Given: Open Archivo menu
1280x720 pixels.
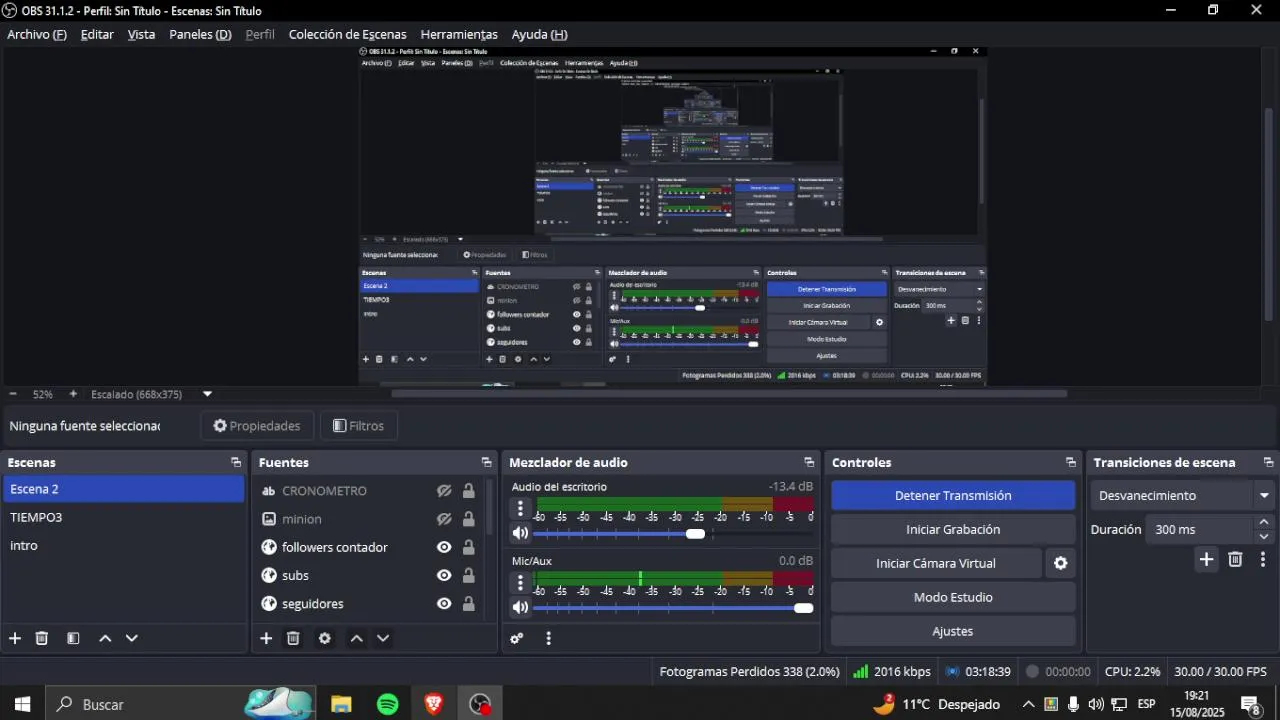Looking at the screenshot, I should tap(37, 34).
